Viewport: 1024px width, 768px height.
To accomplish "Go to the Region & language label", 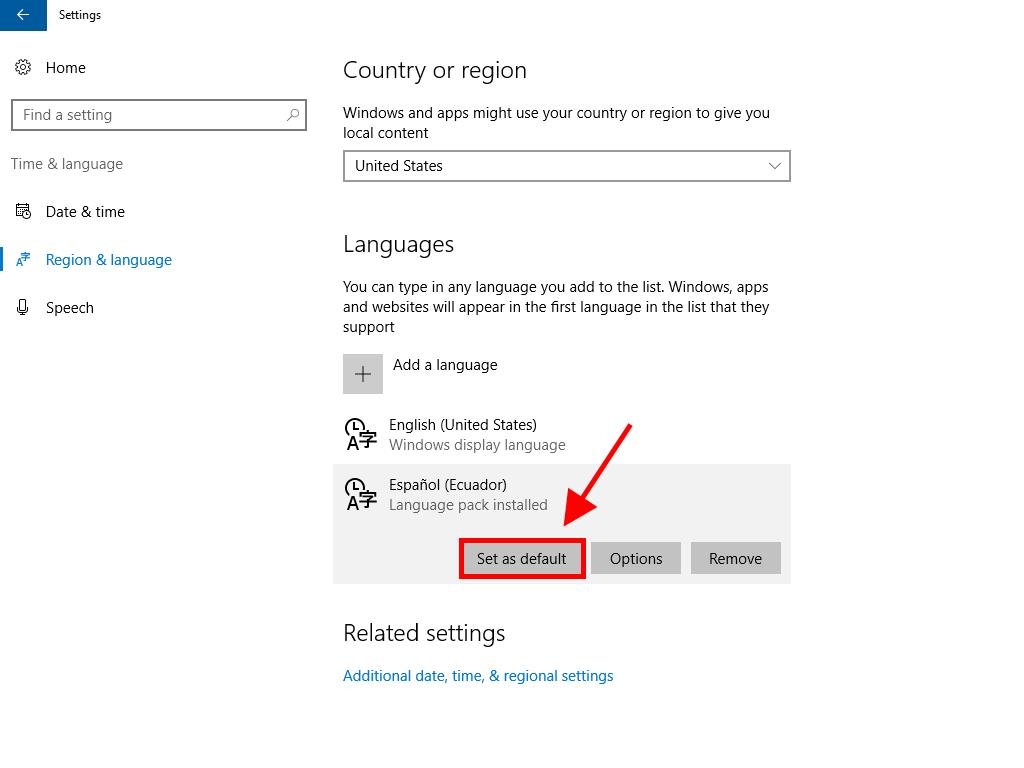I will tap(109, 260).
